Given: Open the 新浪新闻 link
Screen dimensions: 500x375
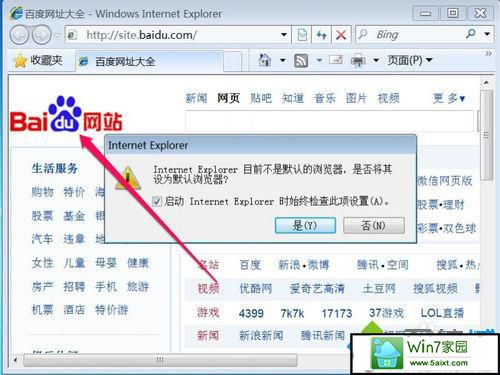Looking at the screenshot, I should click(261, 335).
